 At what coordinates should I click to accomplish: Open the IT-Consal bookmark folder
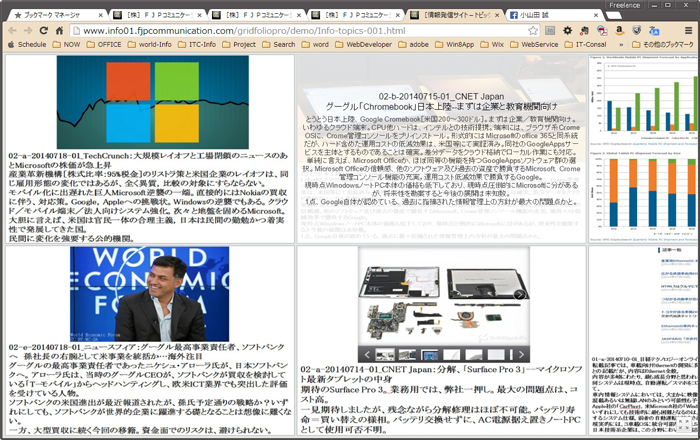pyautogui.click(x=585, y=44)
